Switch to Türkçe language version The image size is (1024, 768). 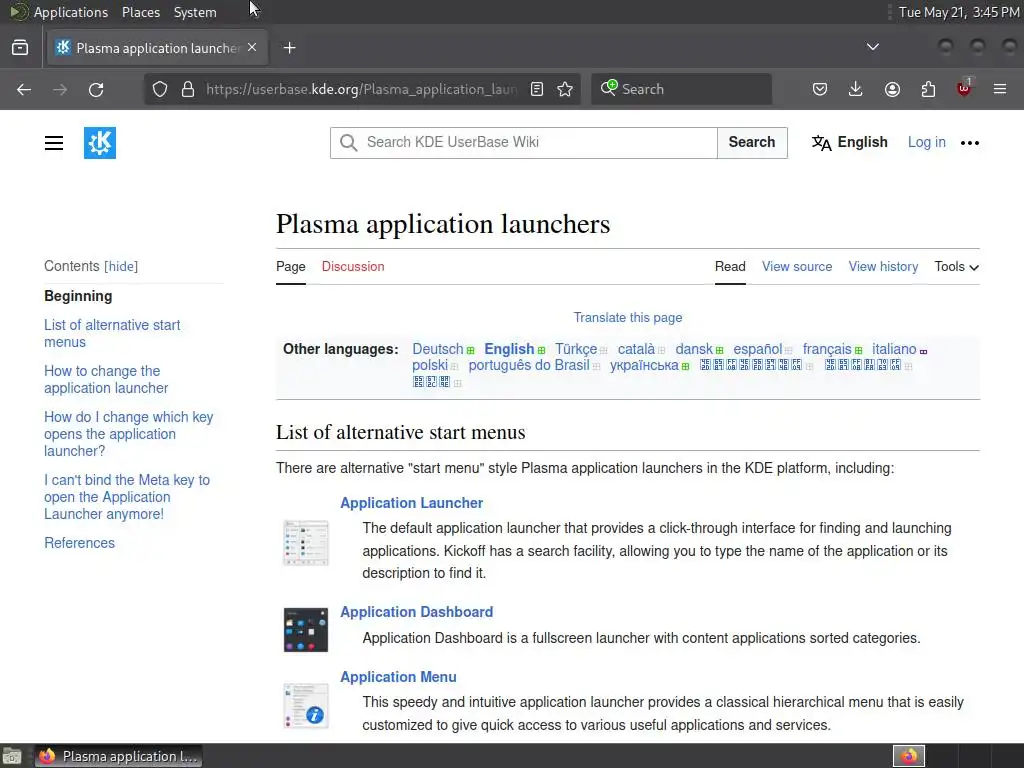pos(575,349)
